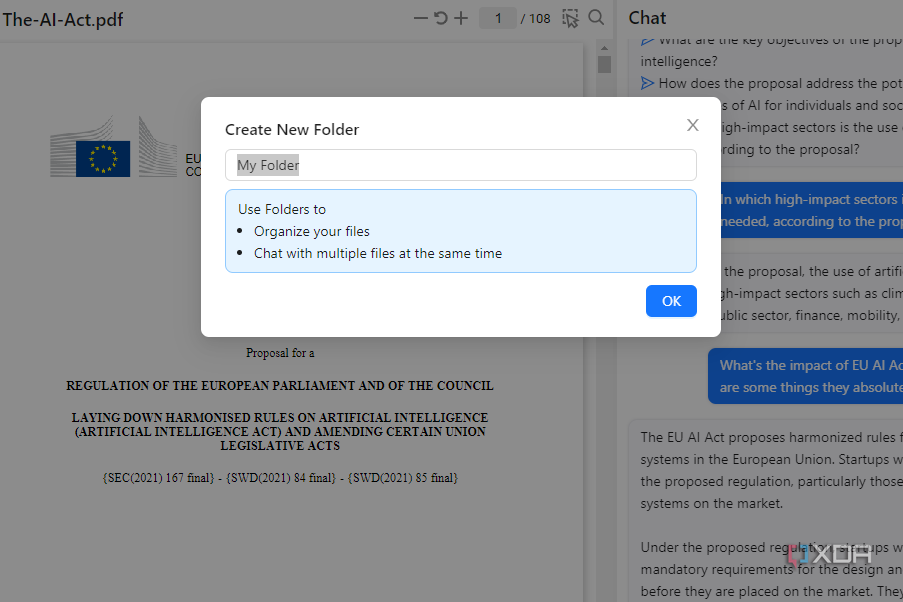
Task: Click the 'What's the impact of EU AI' message
Action: click(x=805, y=376)
